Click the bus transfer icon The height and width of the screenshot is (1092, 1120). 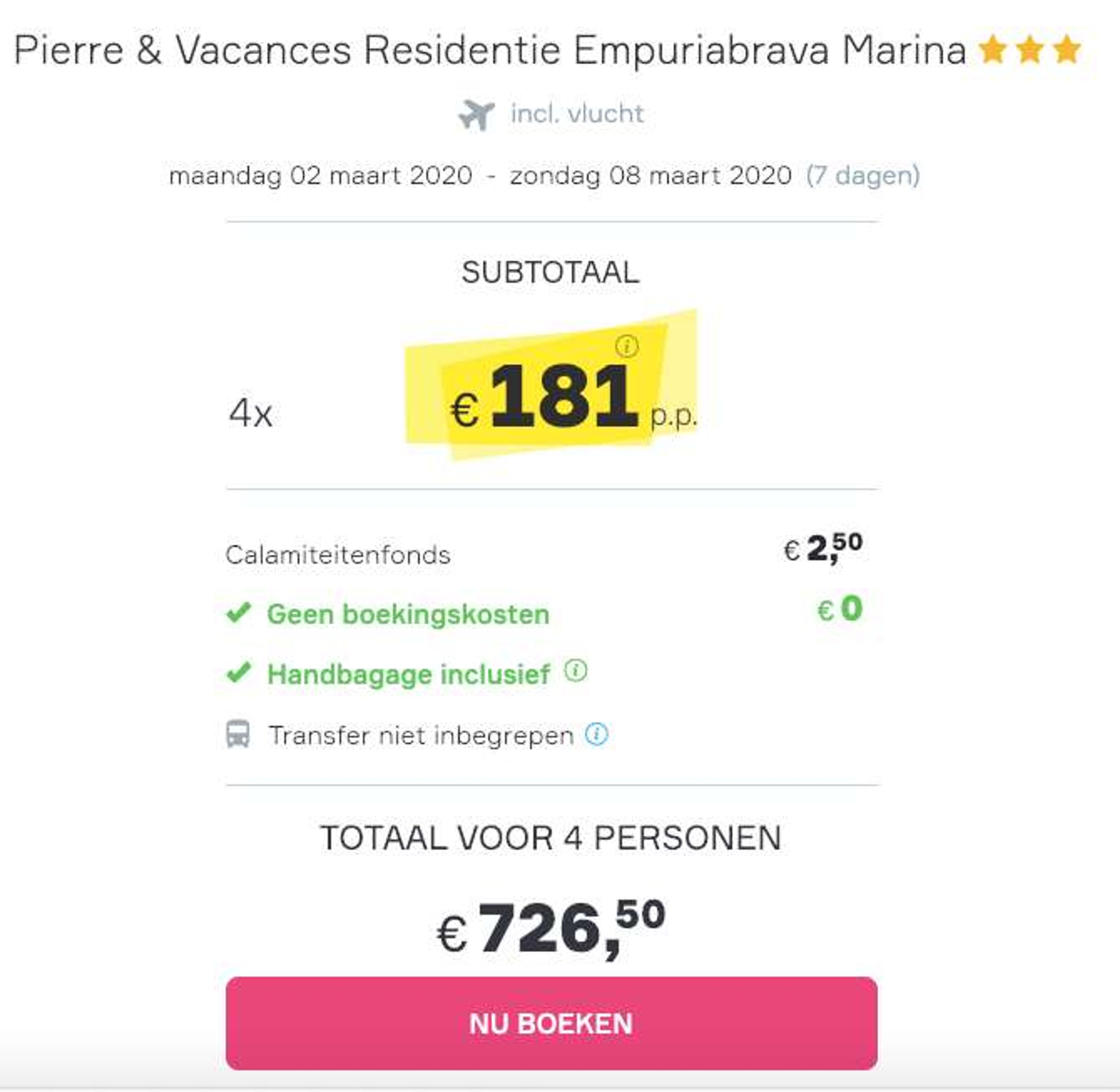(238, 734)
